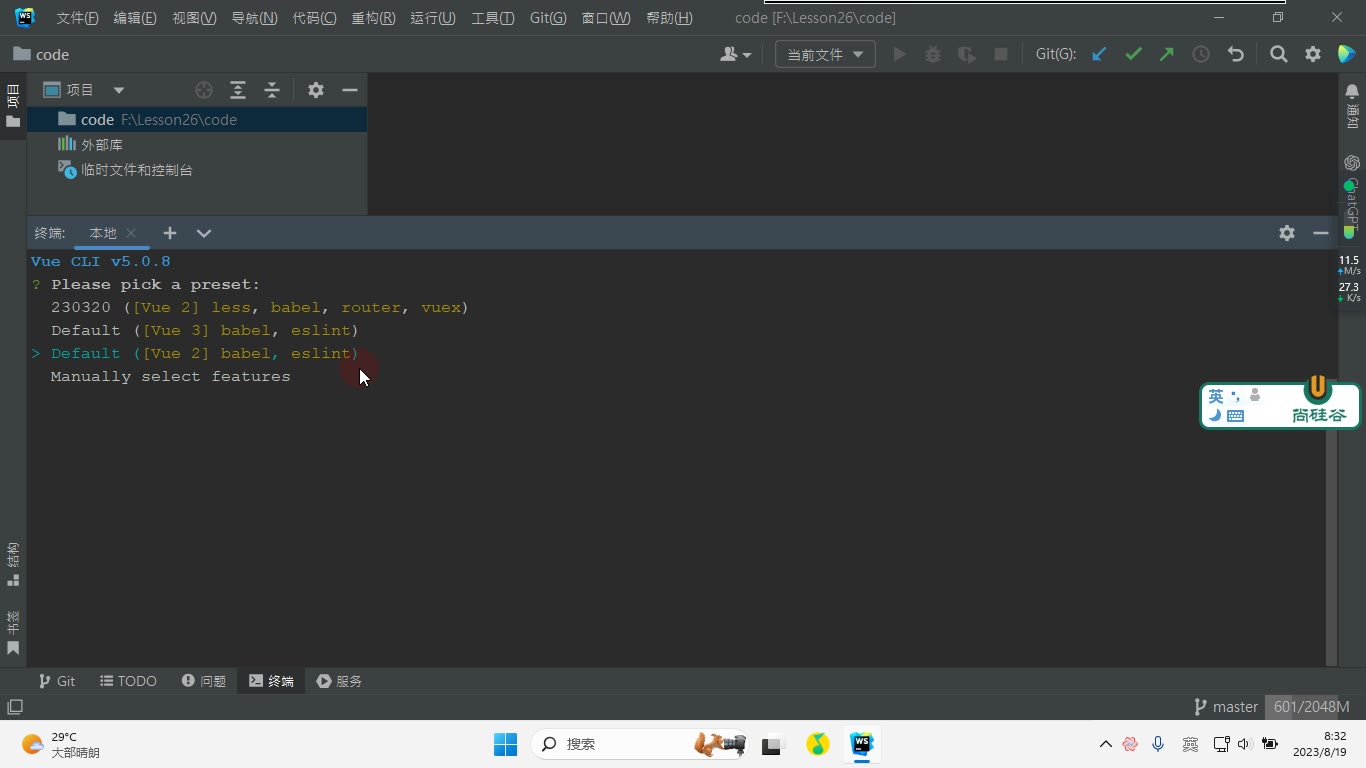The height and width of the screenshot is (768, 1366).
Task: Open the TODO tool window
Action: tap(128, 681)
